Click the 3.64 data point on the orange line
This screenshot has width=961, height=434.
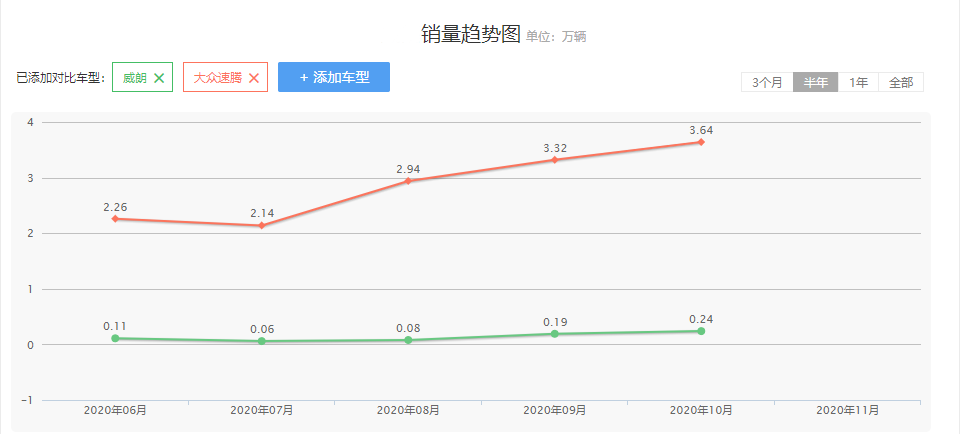pyautogui.click(x=701, y=142)
